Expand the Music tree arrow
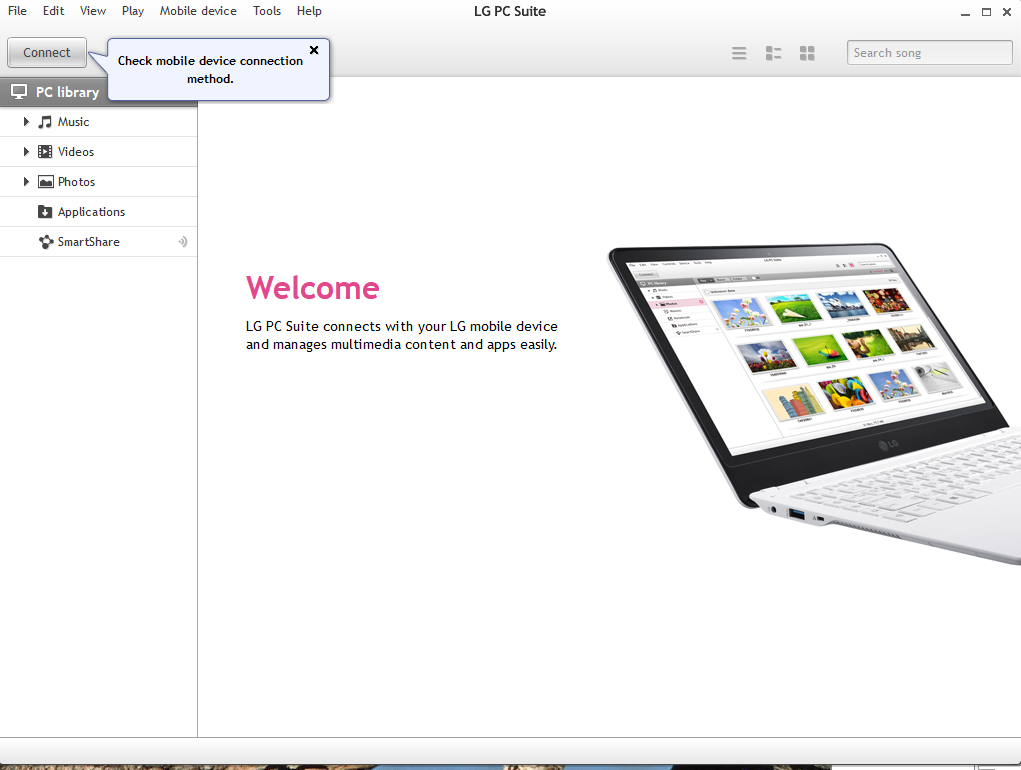Viewport: 1021px width, 770px height. [x=26, y=122]
